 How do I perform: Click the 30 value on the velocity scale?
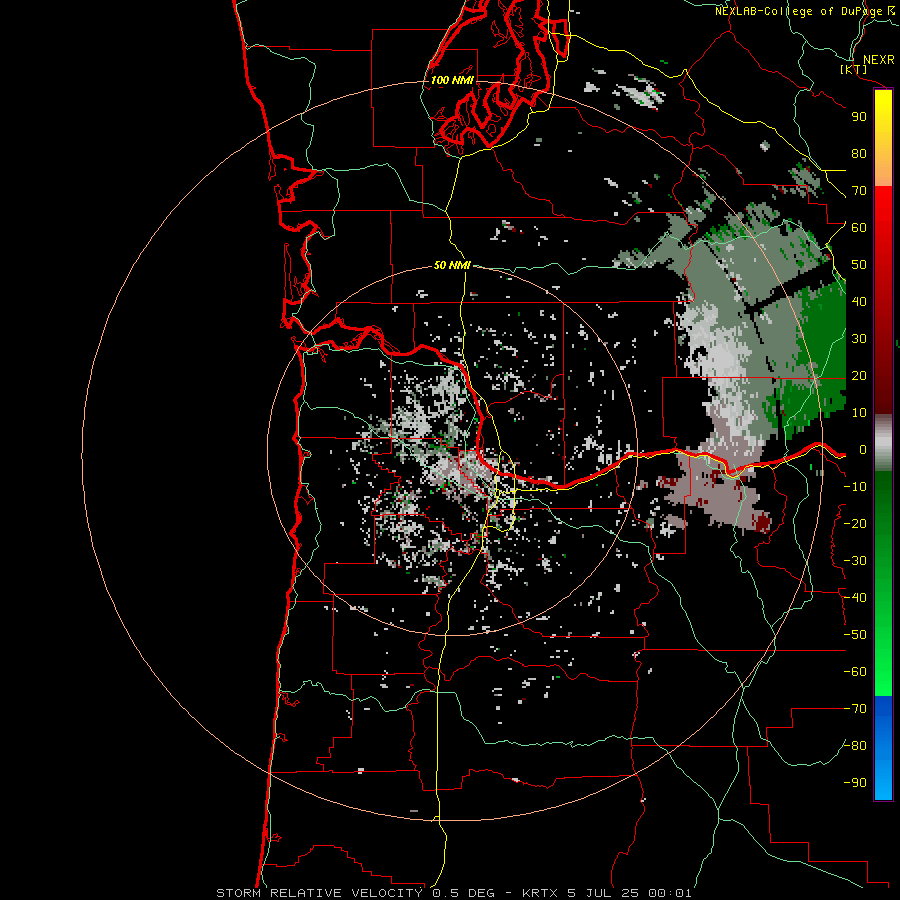pyautogui.click(x=859, y=339)
